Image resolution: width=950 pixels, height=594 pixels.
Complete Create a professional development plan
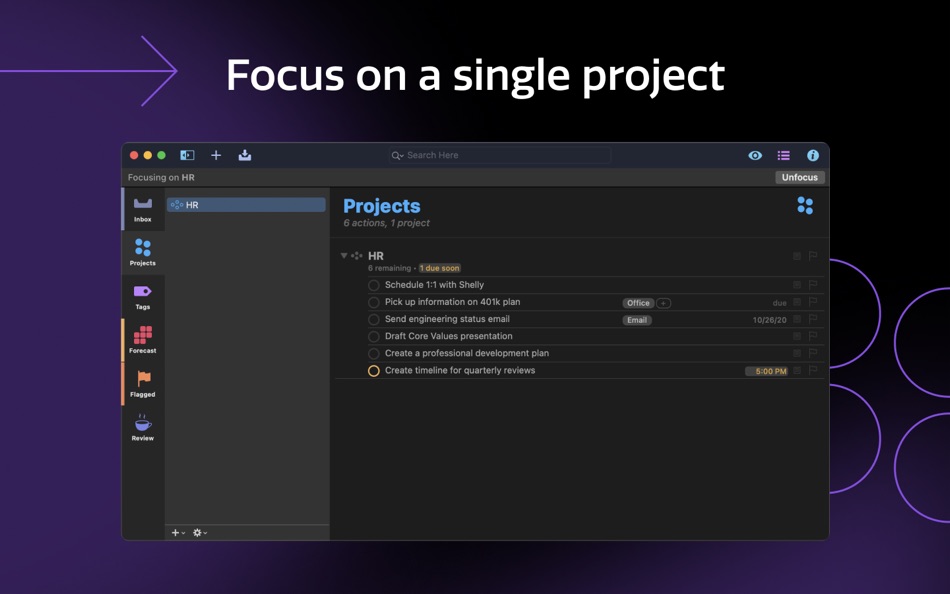[374, 353]
